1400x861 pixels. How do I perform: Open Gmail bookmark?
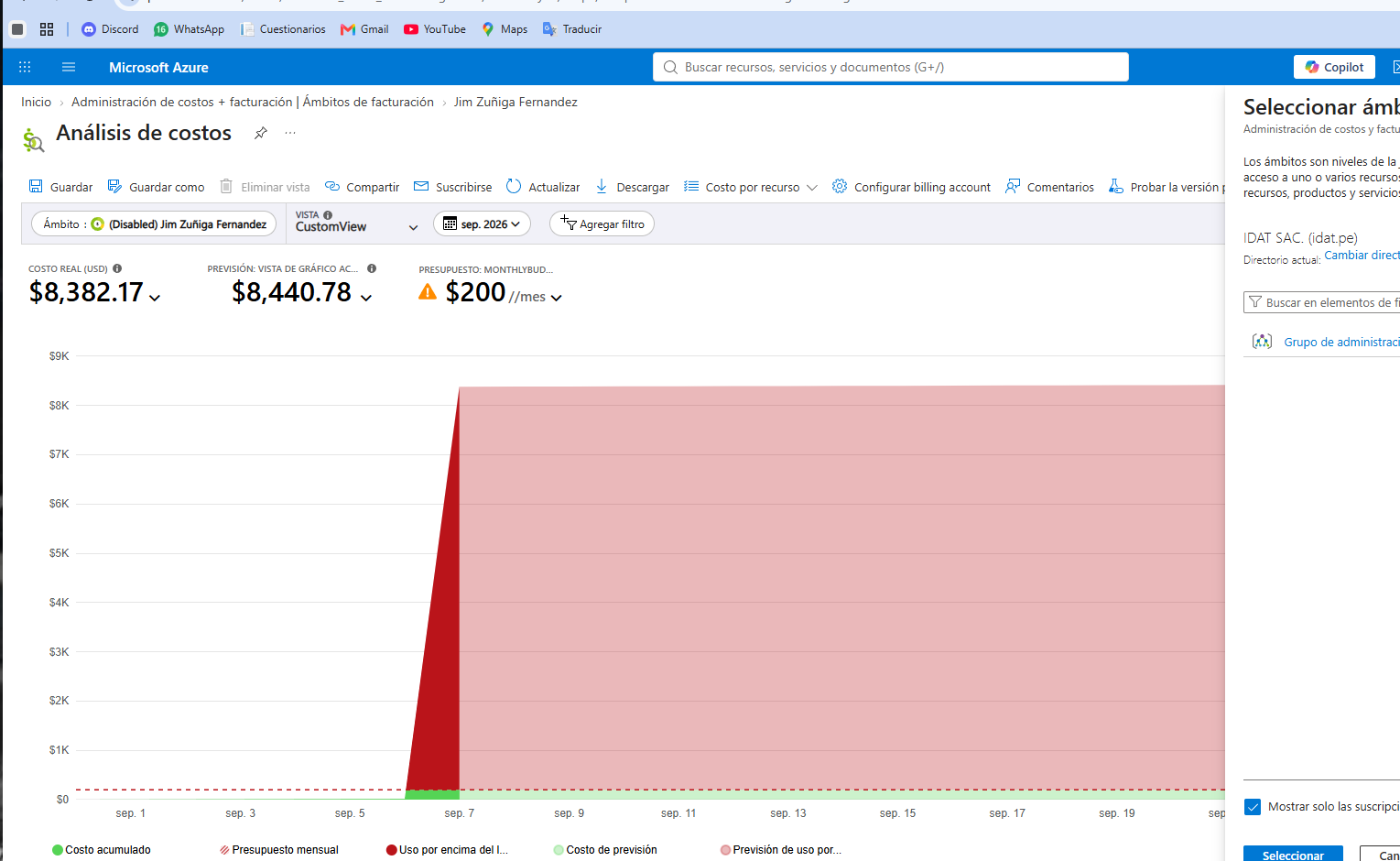[364, 29]
